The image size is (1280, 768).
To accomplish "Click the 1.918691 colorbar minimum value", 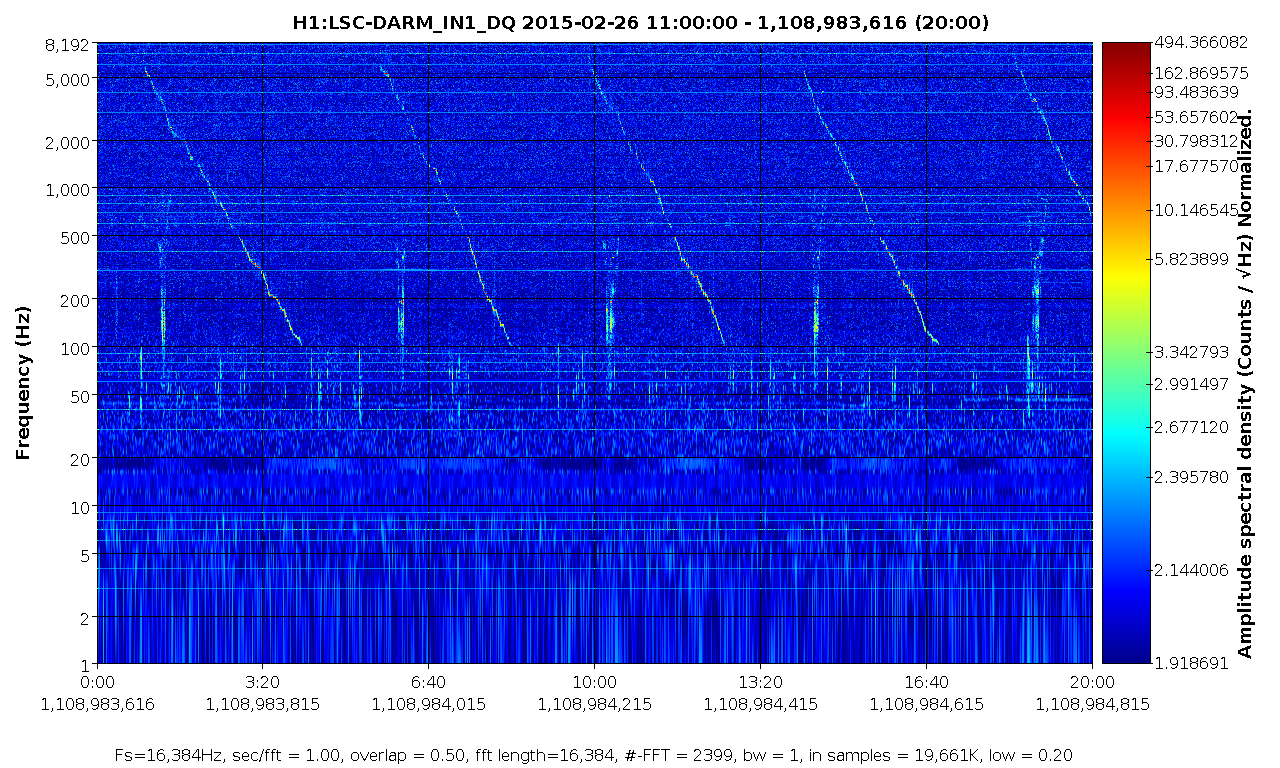I will tap(1192, 663).
